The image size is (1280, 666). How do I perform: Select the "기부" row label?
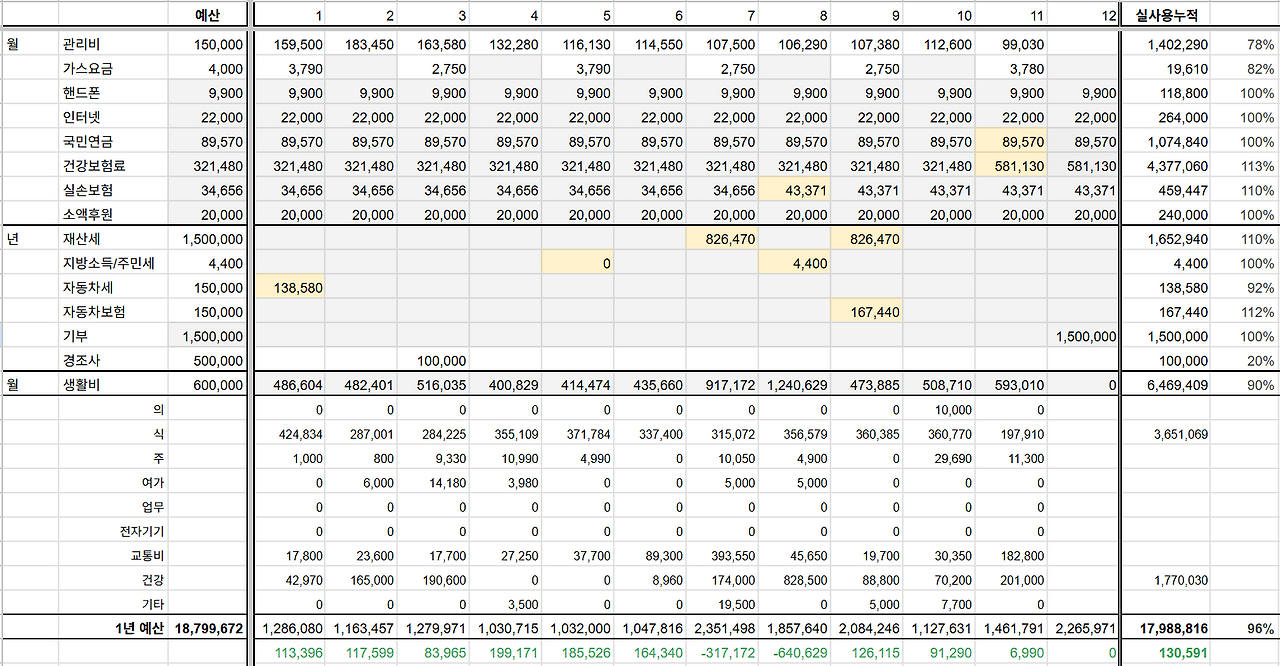point(74,336)
